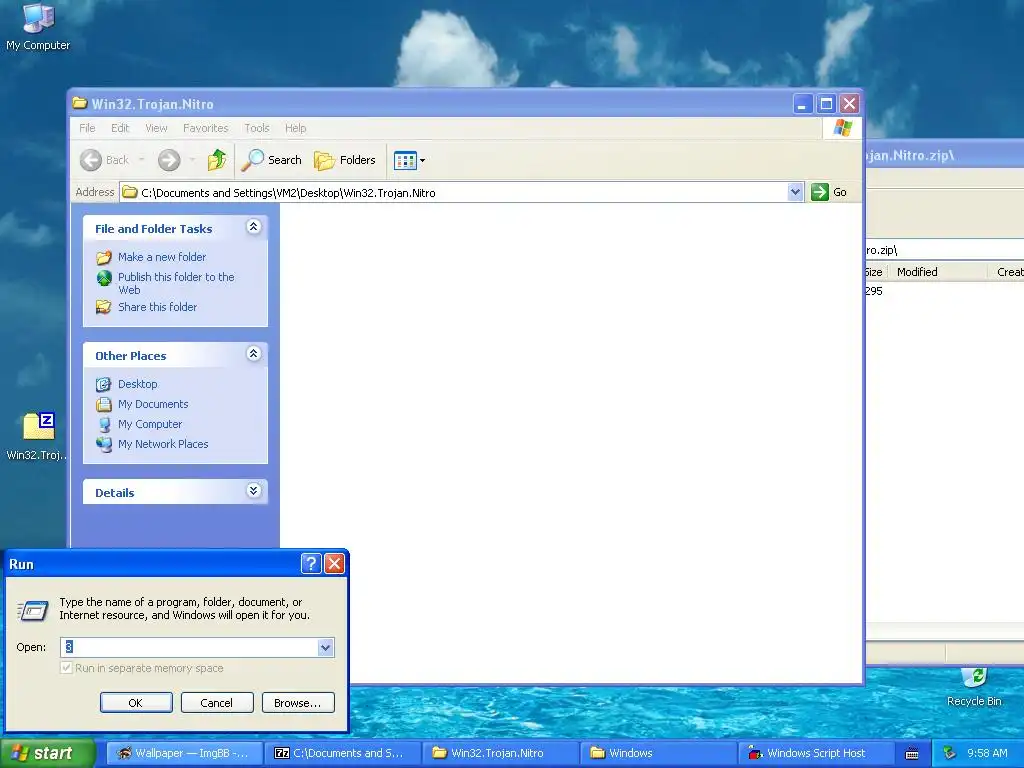Switch to Windows folder taskbar item
Image resolution: width=1024 pixels, height=768 pixels.
658,754
